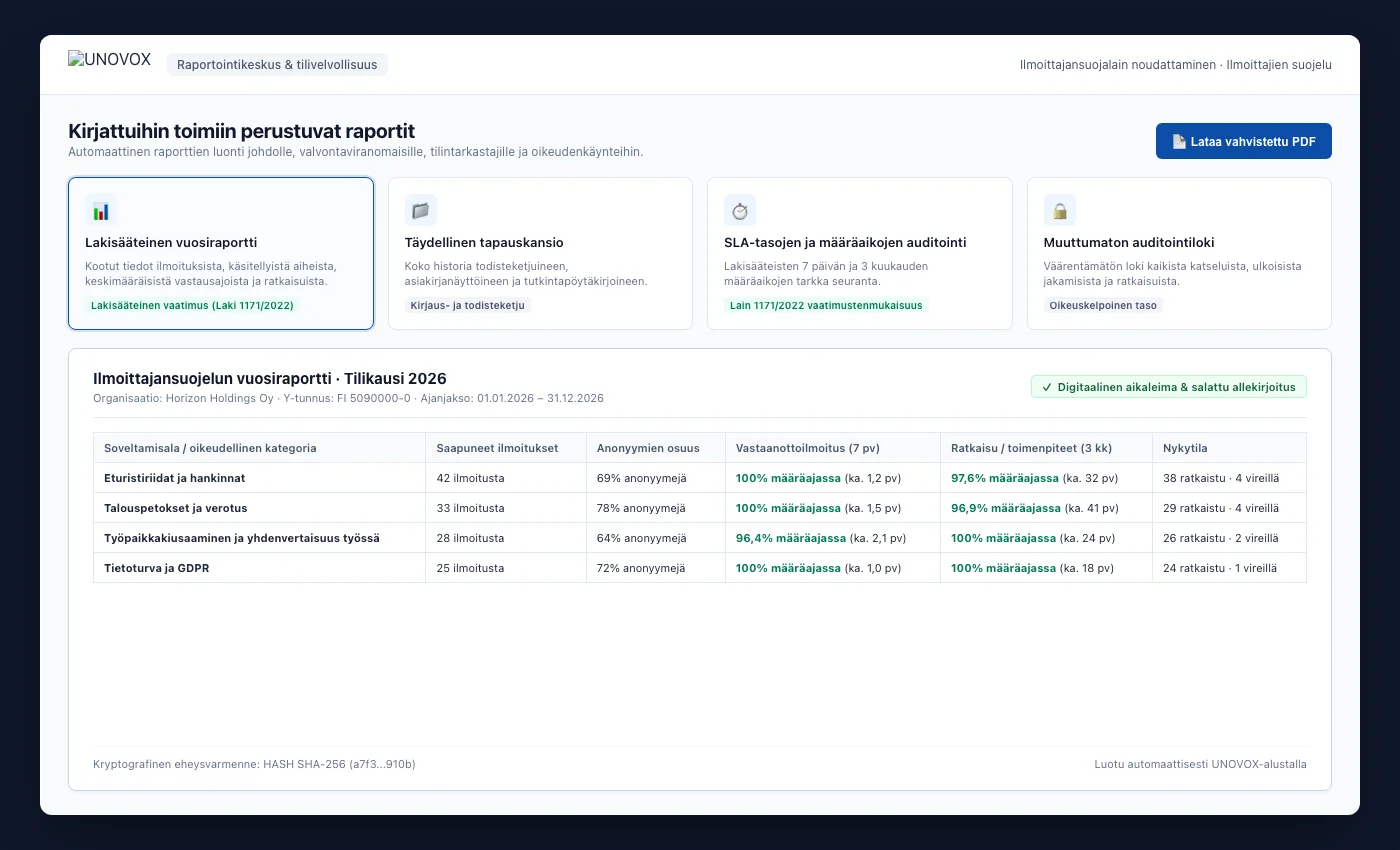This screenshot has width=1400, height=850.
Task: Select the Lakisääteinen vuosiraportti report card
Action: pyautogui.click(x=221, y=254)
